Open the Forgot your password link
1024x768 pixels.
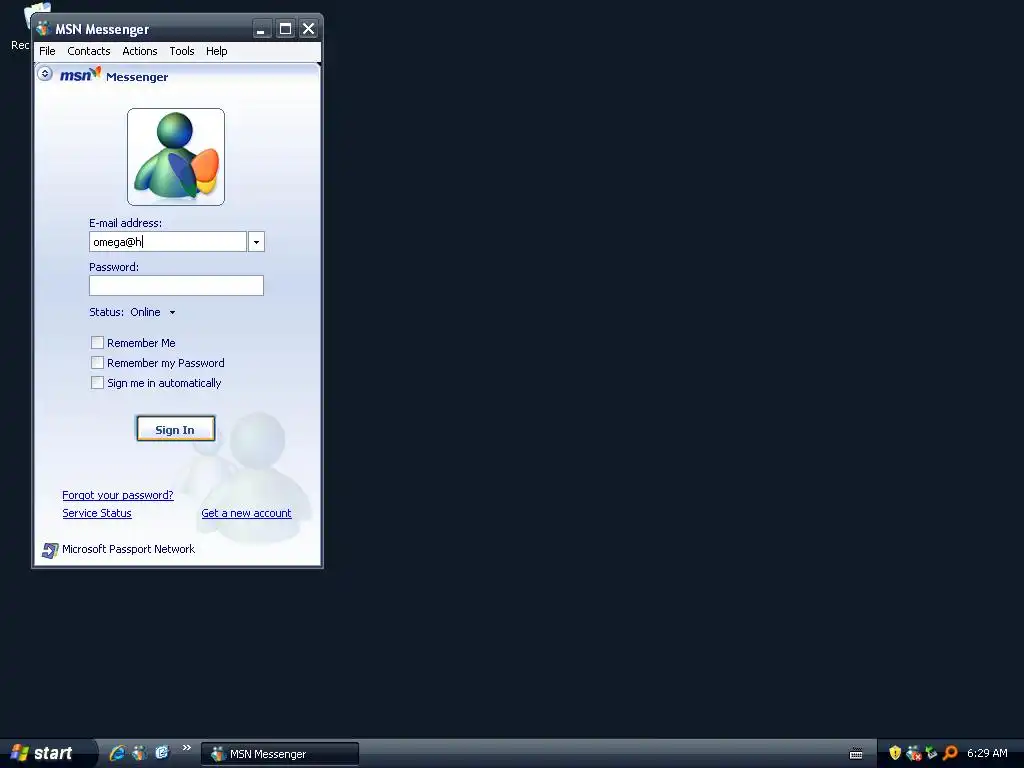(x=118, y=495)
